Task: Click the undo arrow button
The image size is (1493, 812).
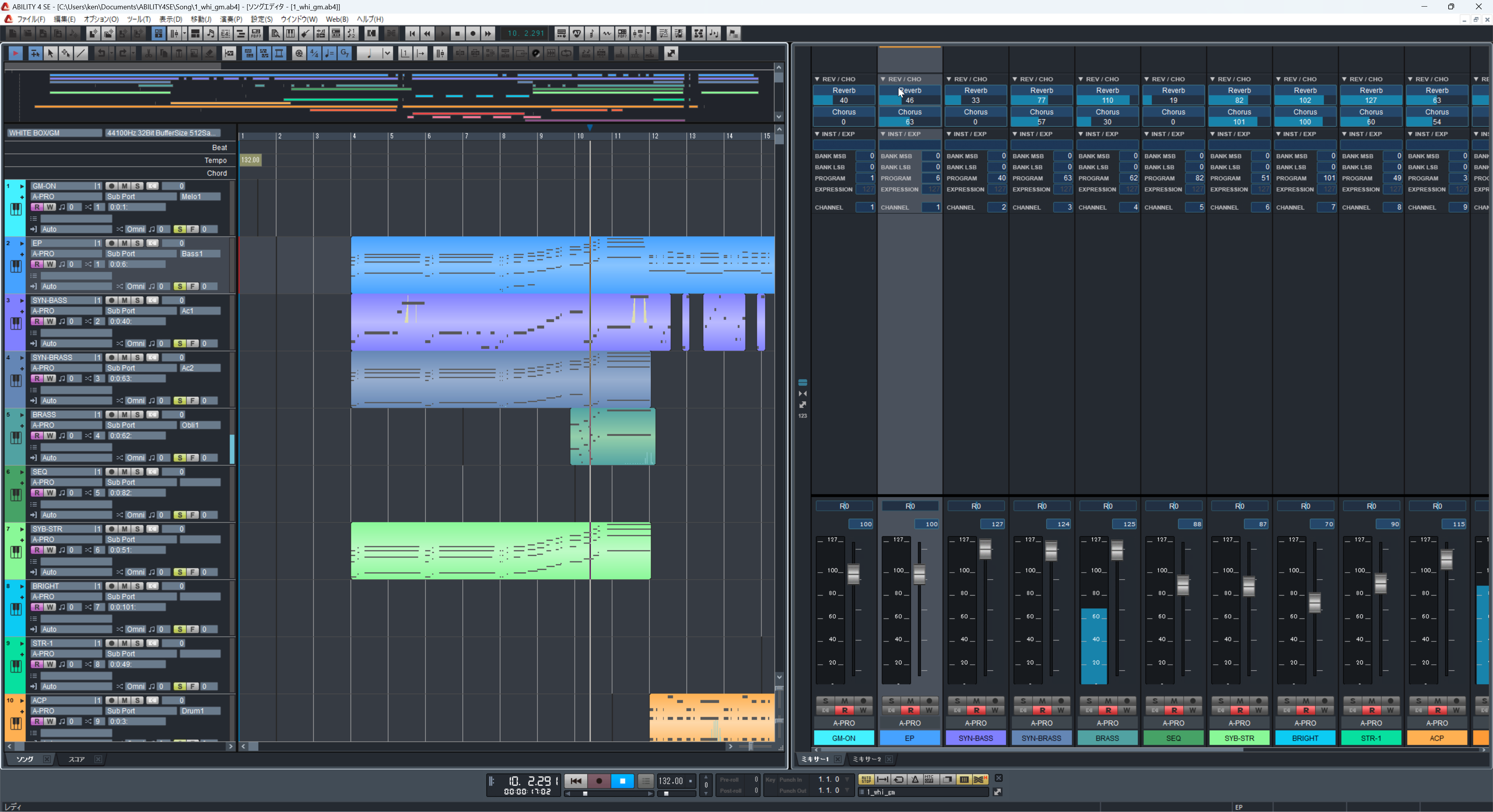Action: [101, 53]
